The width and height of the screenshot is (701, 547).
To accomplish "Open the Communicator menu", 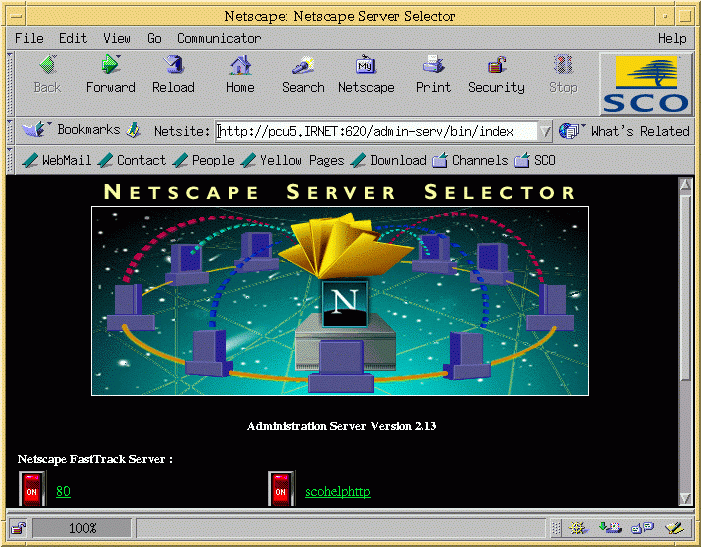I will click(219, 38).
